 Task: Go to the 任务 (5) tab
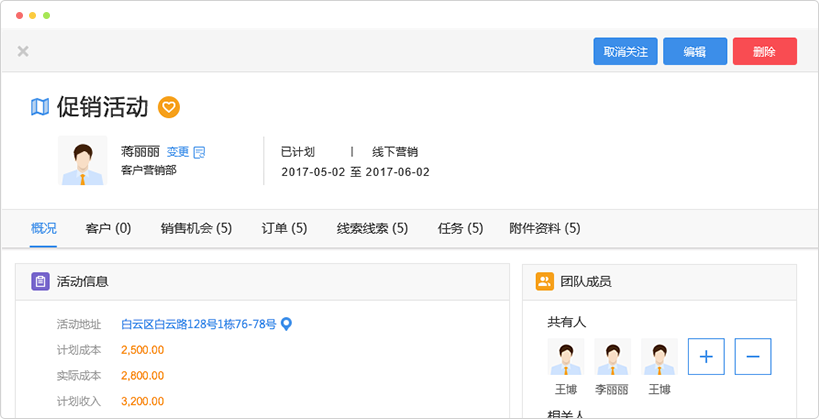[460, 228]
